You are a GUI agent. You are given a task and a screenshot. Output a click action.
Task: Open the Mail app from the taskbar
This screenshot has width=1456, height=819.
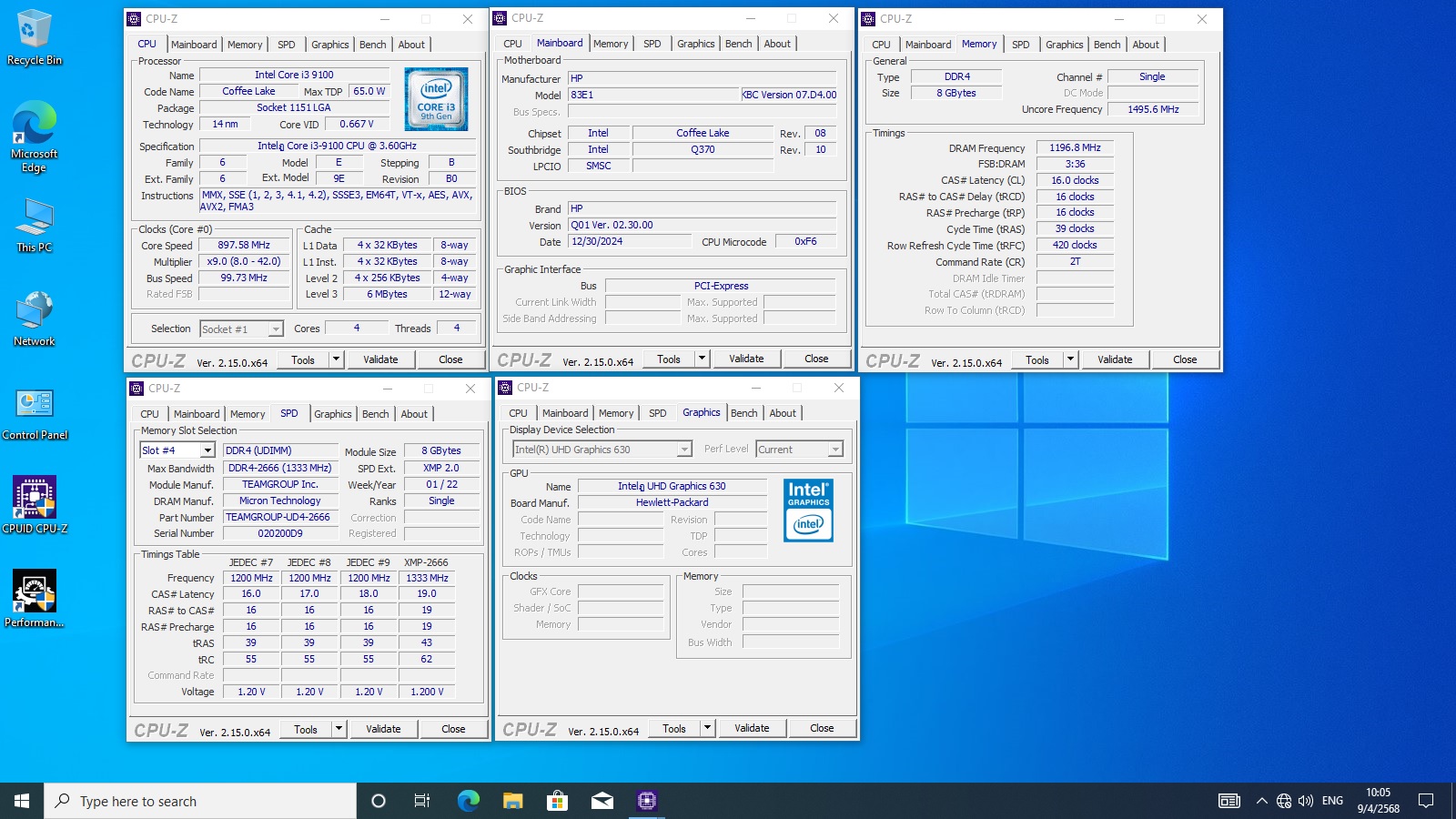tap(602, 801)
